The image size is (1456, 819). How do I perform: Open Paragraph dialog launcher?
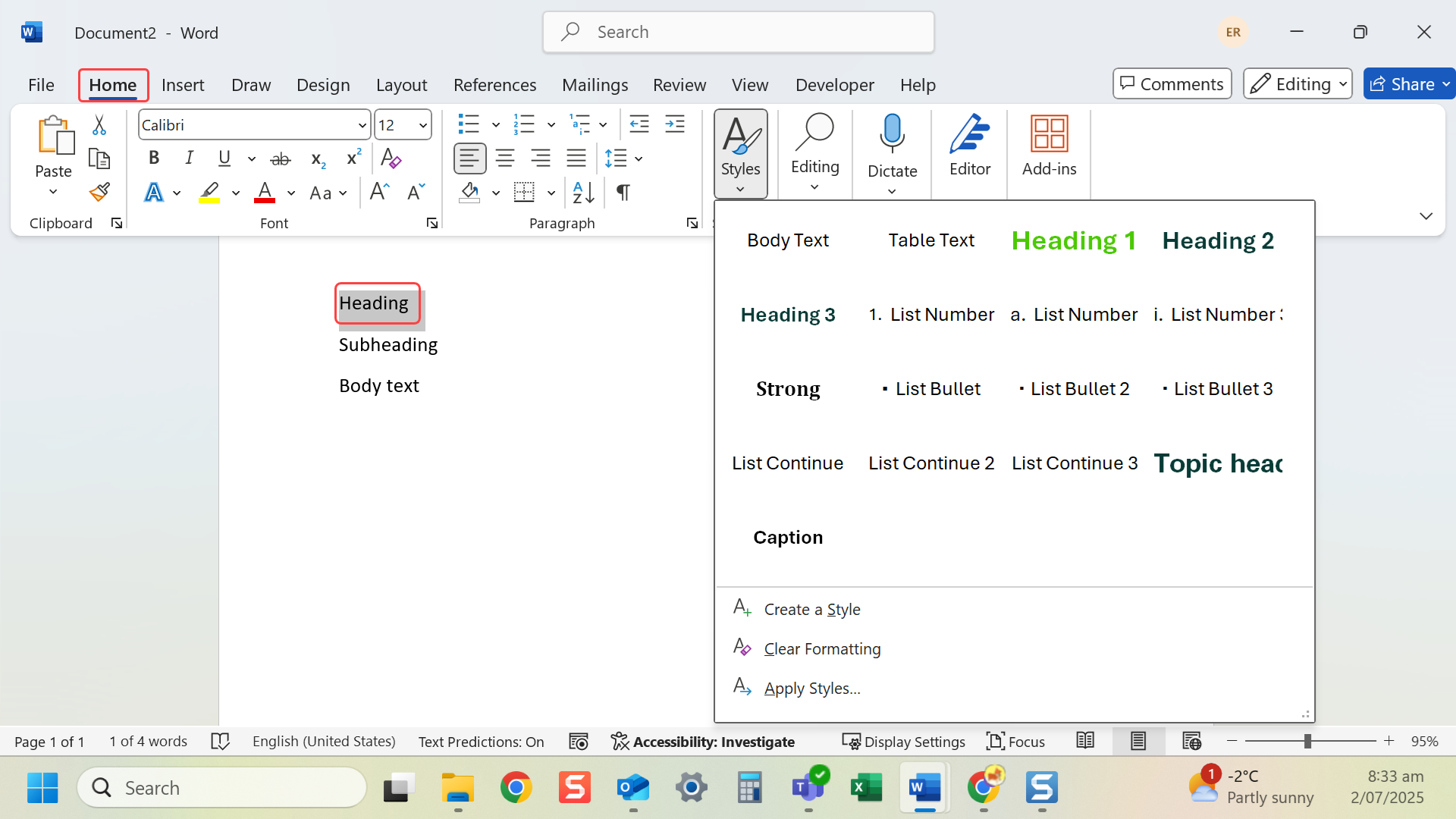pyautogui.click(x=692, y=223)
